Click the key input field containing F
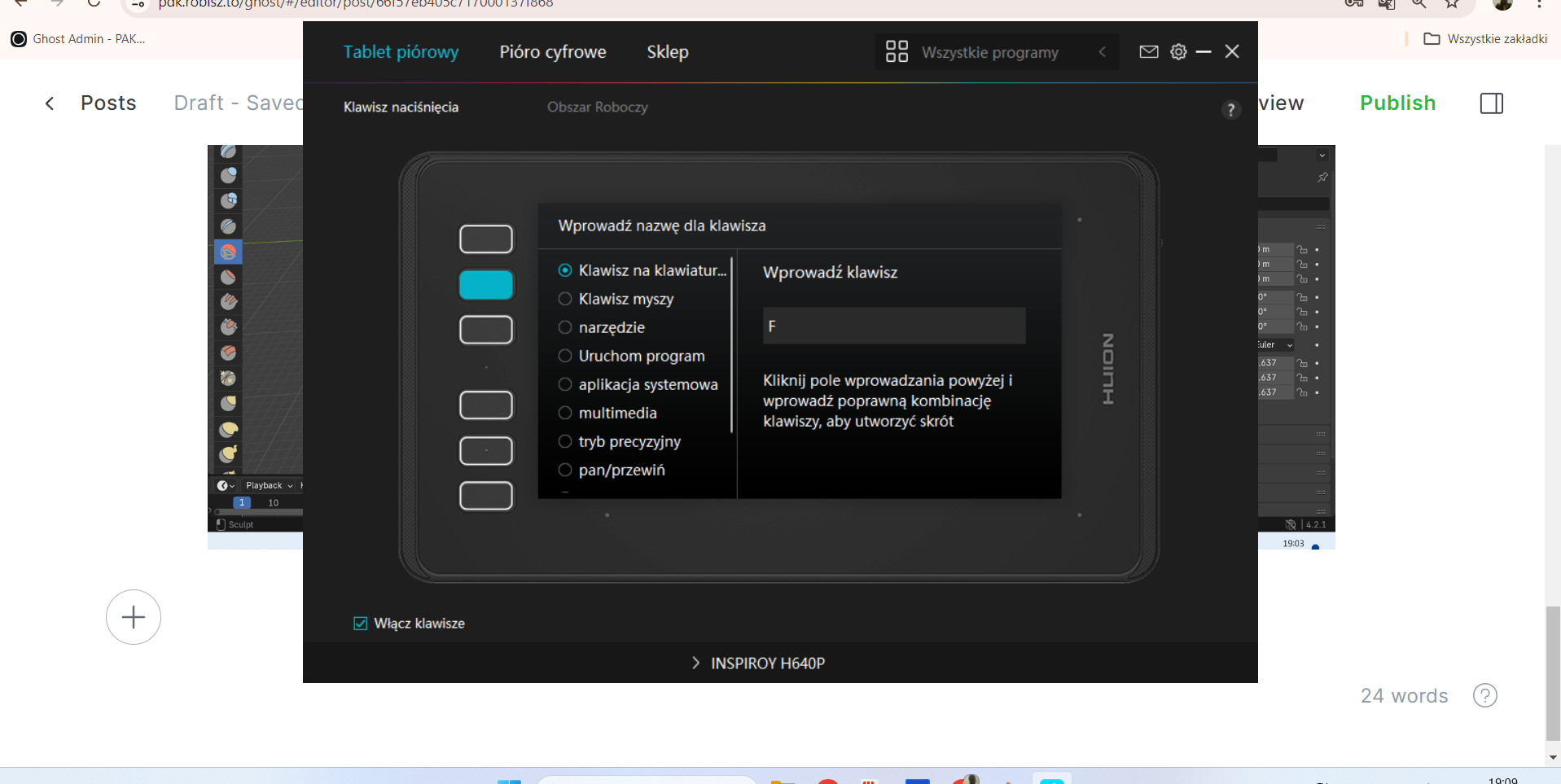Screen dimensions: 1561x784 click(894, 326)
